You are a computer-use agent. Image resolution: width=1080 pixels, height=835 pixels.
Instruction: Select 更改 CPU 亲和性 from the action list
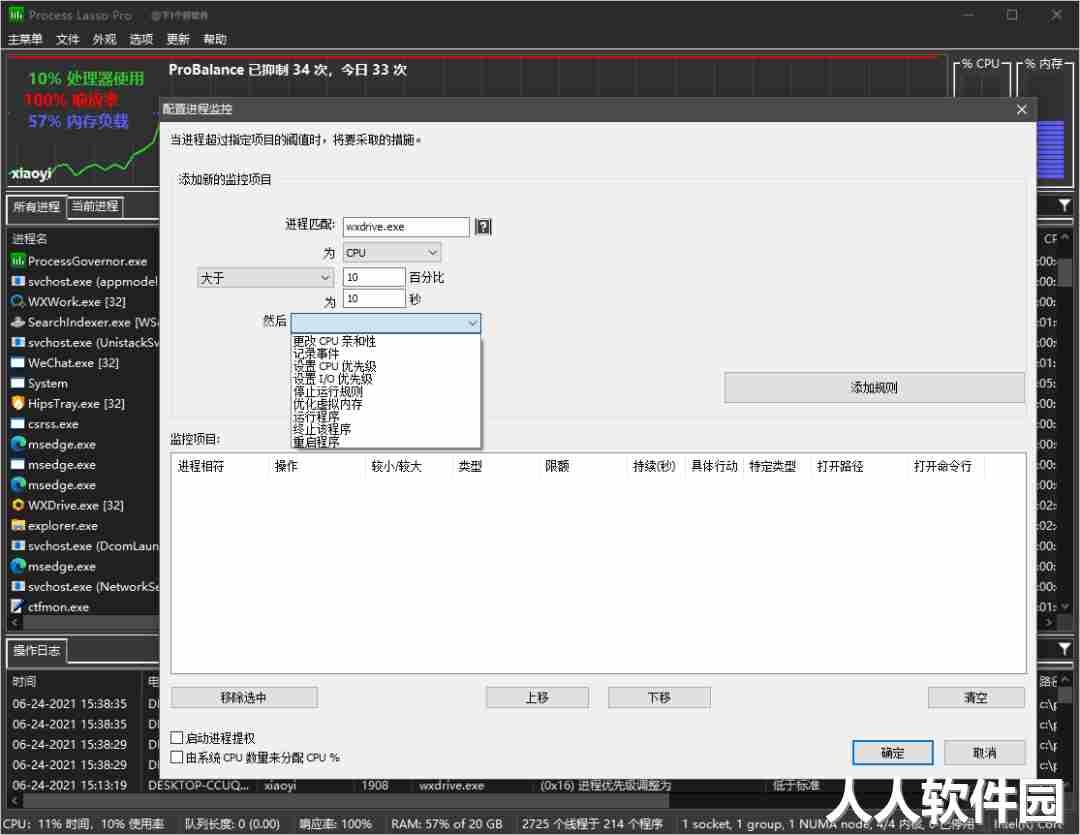(x=335, y=342)
